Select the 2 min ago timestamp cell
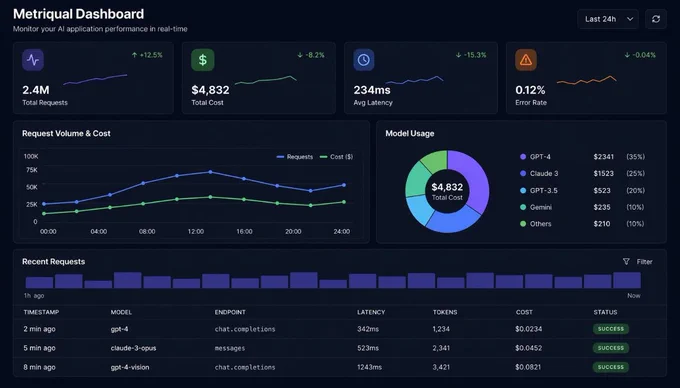The height and width of the screenshot is (388, 680). [x=39, y=329]
